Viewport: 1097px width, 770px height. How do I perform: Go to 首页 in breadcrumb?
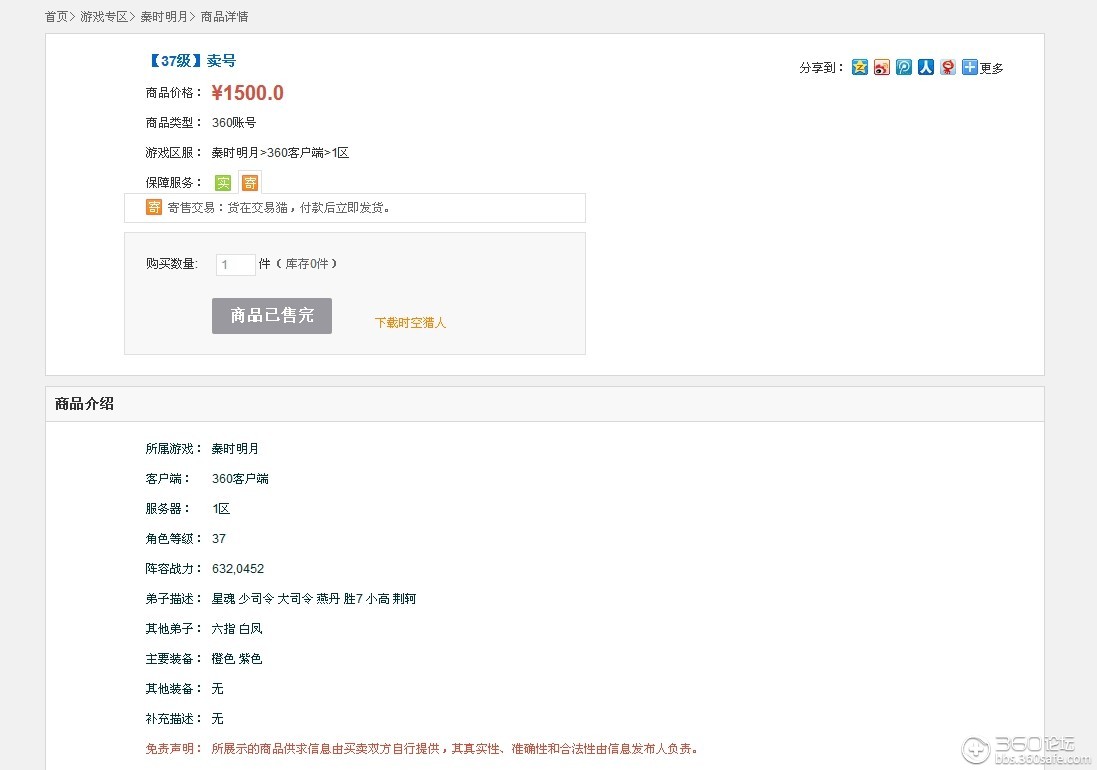tap(57, 17)
